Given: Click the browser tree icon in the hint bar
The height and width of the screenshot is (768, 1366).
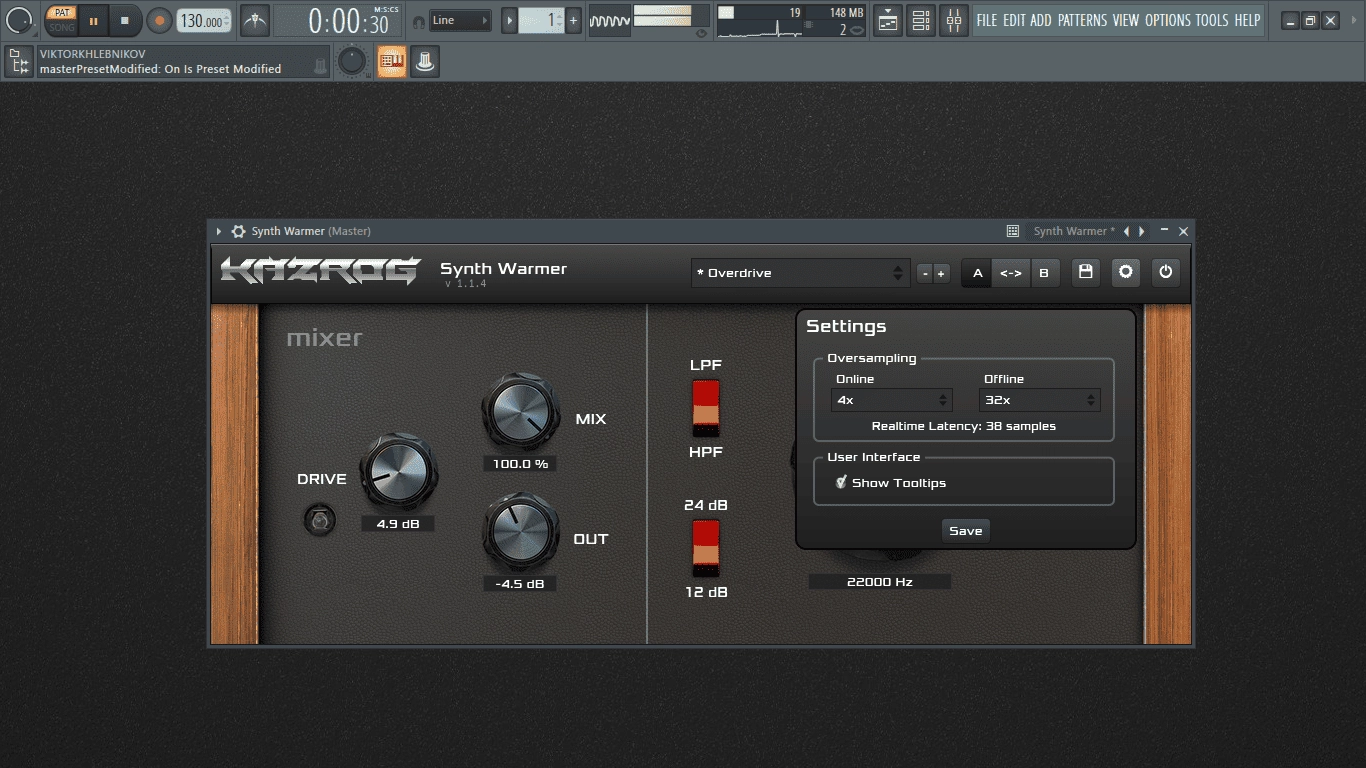Looking at the screenshot, I should (x=18, y=62).
